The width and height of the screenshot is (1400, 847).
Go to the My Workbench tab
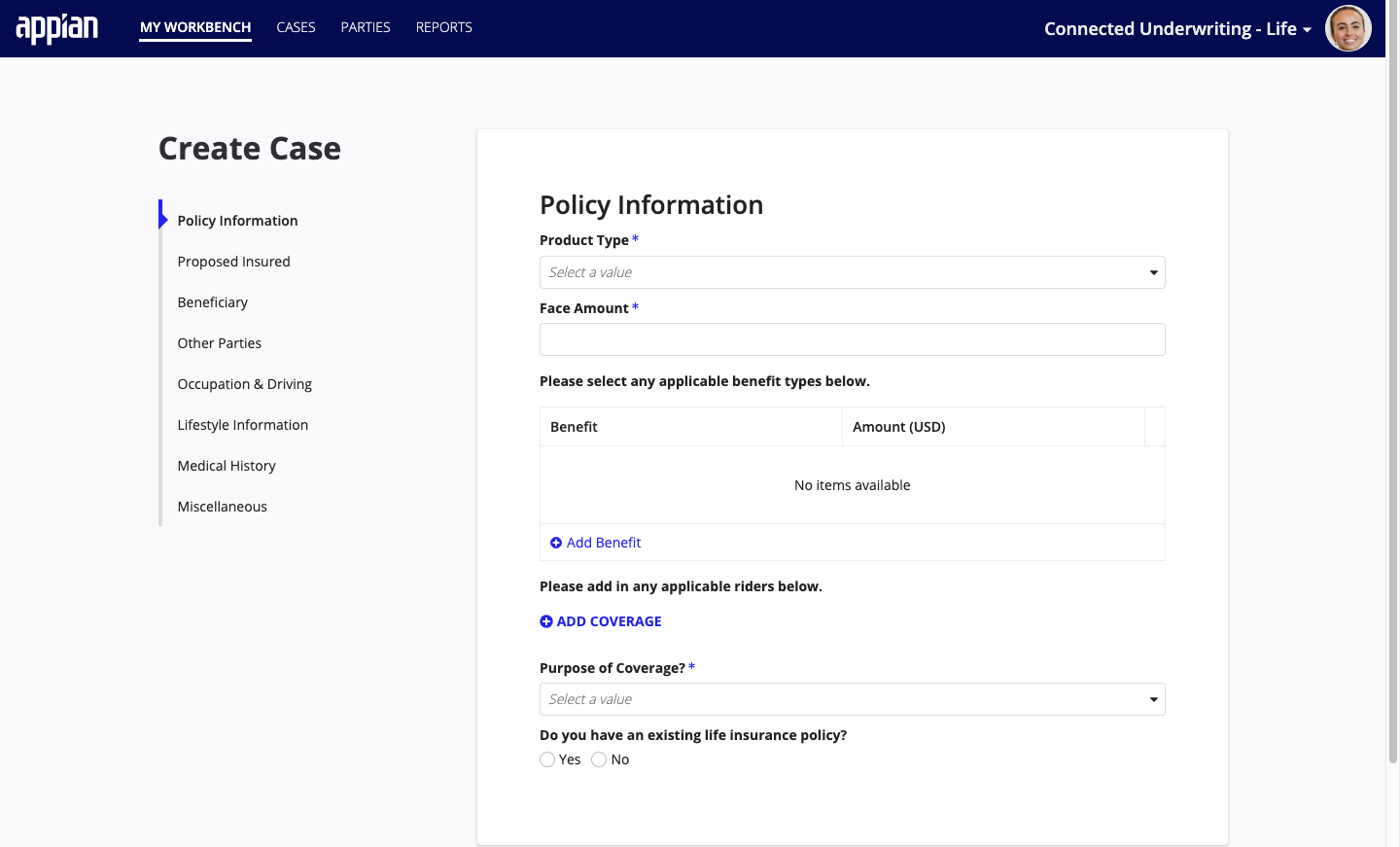tap(195, 27)
